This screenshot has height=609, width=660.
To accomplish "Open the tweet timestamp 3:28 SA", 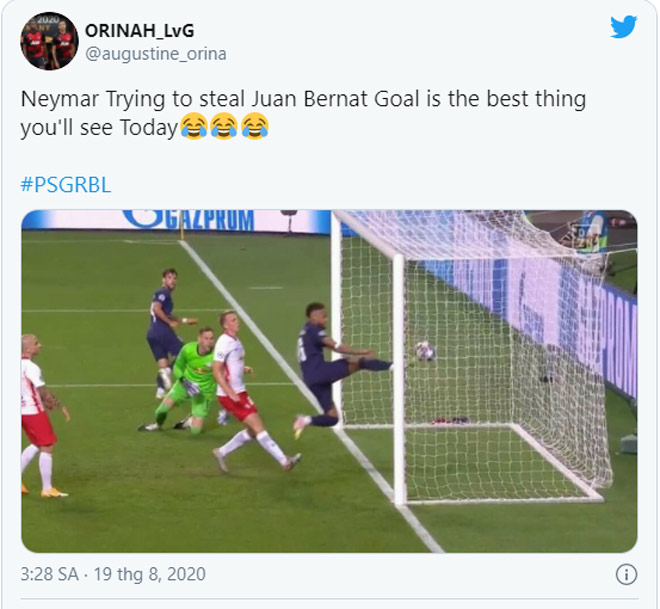I will pos(49,574).
